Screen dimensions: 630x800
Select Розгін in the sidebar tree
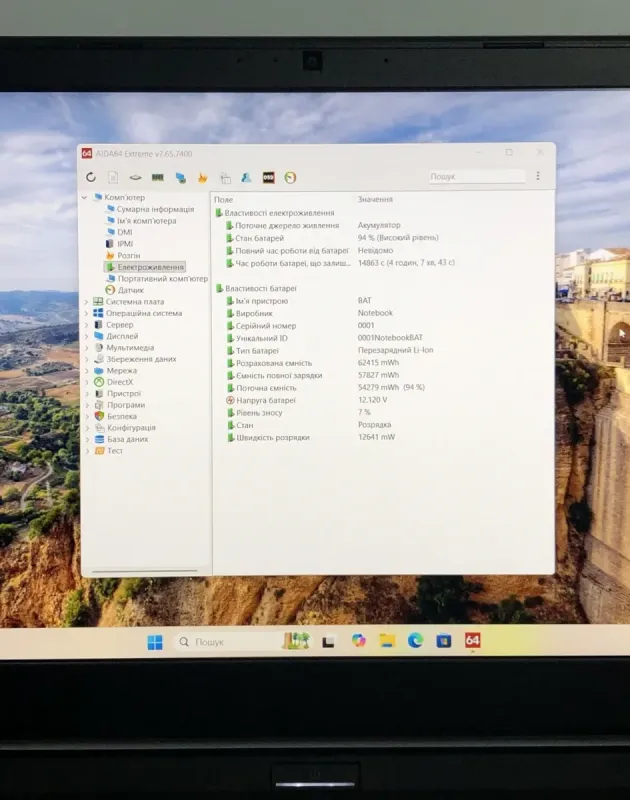click(x=128, y=256)
